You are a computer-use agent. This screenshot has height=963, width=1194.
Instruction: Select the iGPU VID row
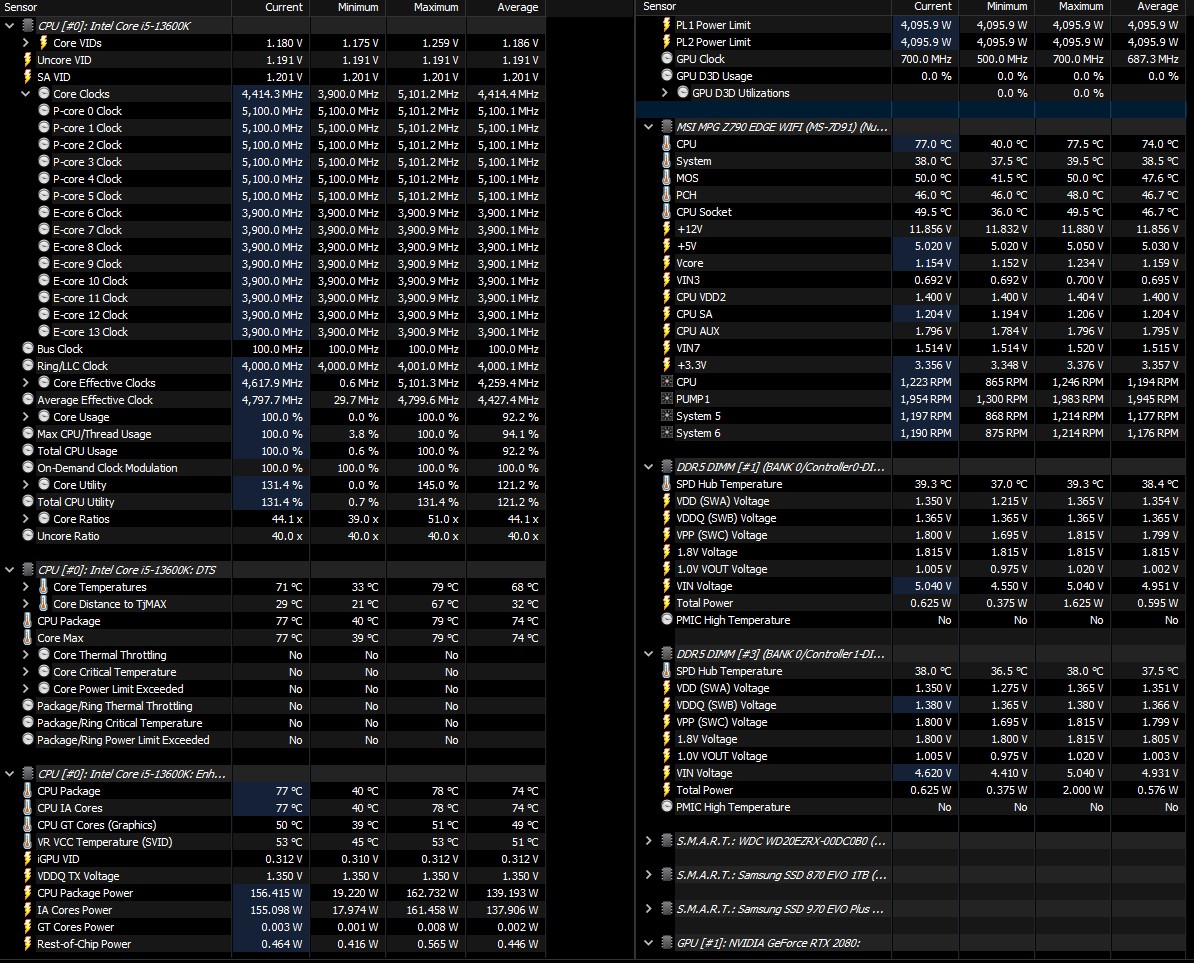(273, 859)
